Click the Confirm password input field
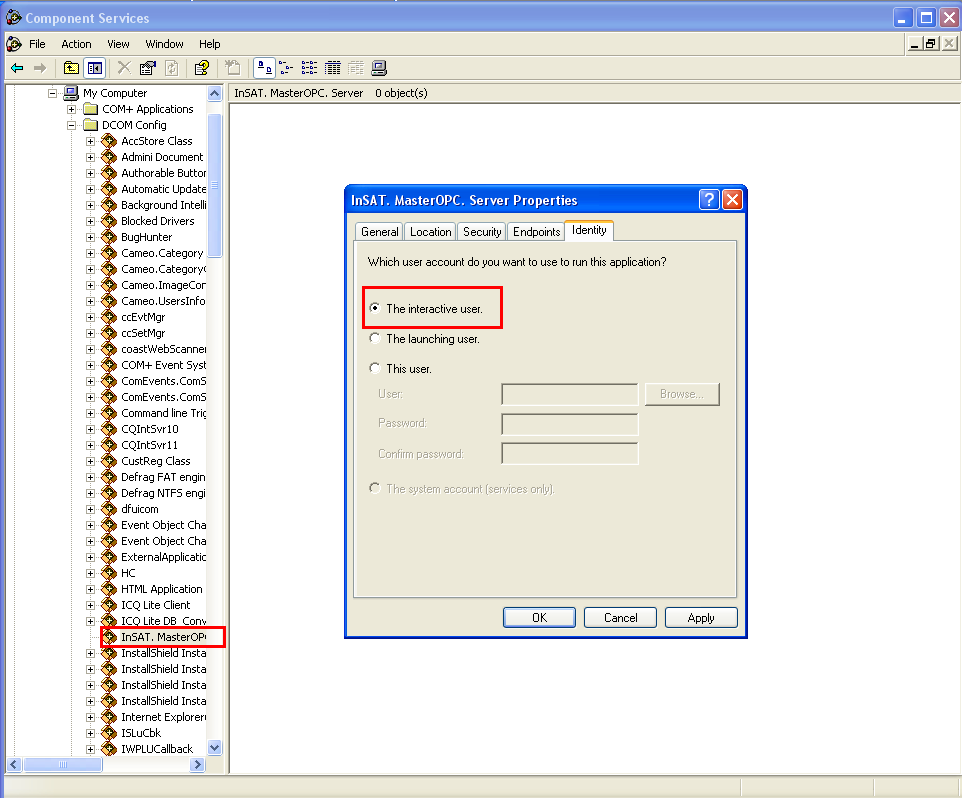Image resolution: width=962 pixels, height=798 pixels. pos(569,453)
